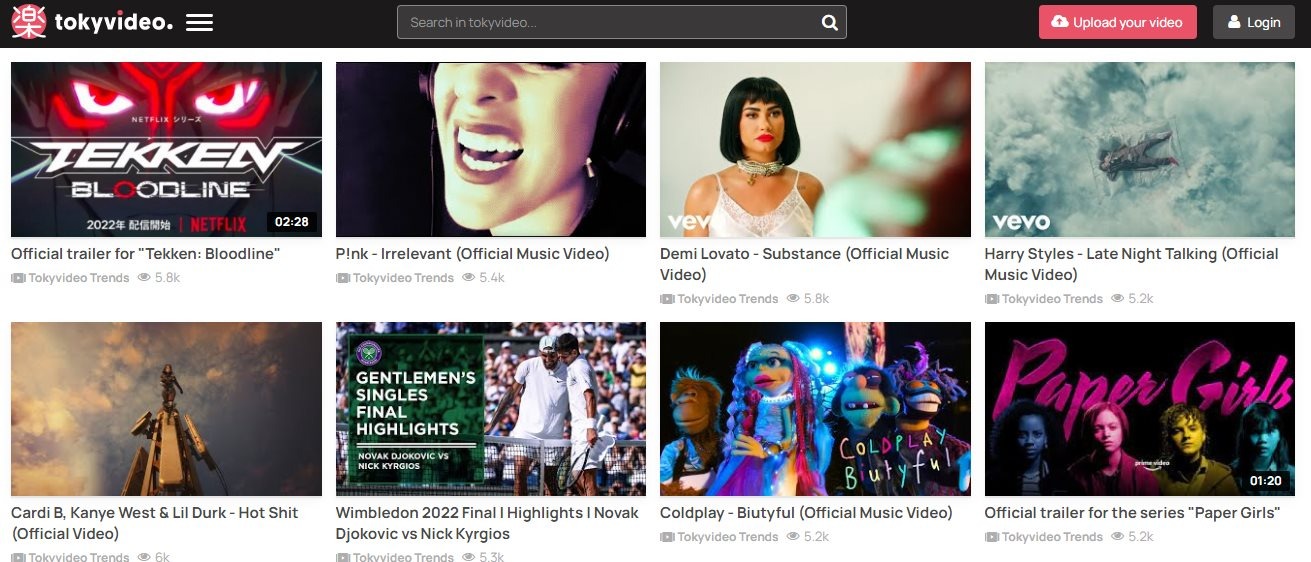
Task: Open Coldplay Biutyful video thumbnail
Action: point(815,409)
